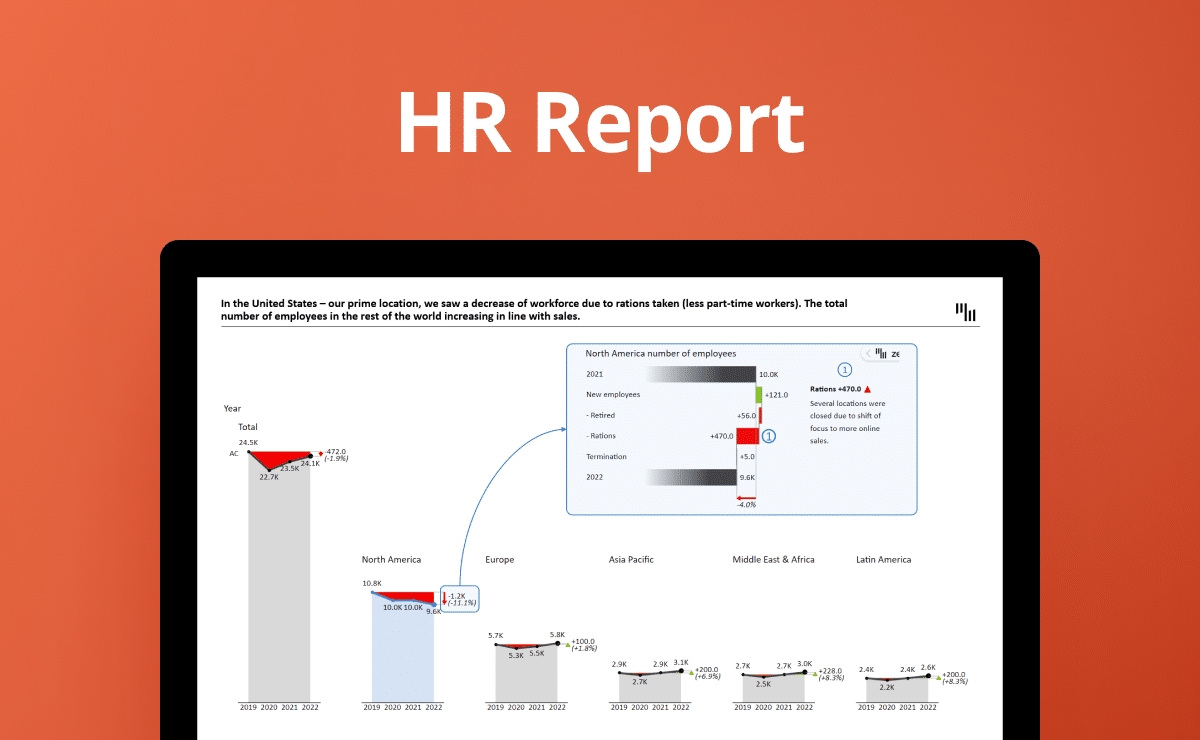This screenshot has height=740, width=1200.
Task: Click the red triangle next to Rations +470.0
Action: pyautogui.click(x=867, y=389)
